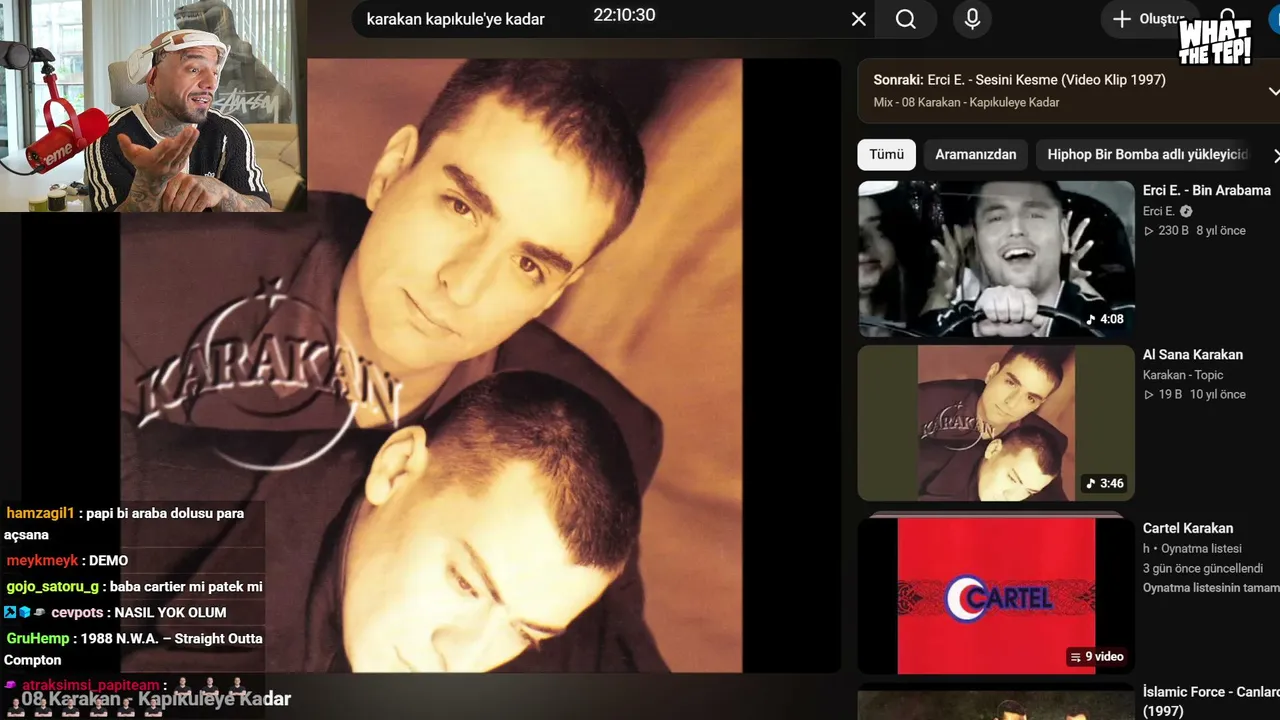1280x720 pixels.
Task: Click the h • Oynatma listesi label
Action: (1192, 549)
